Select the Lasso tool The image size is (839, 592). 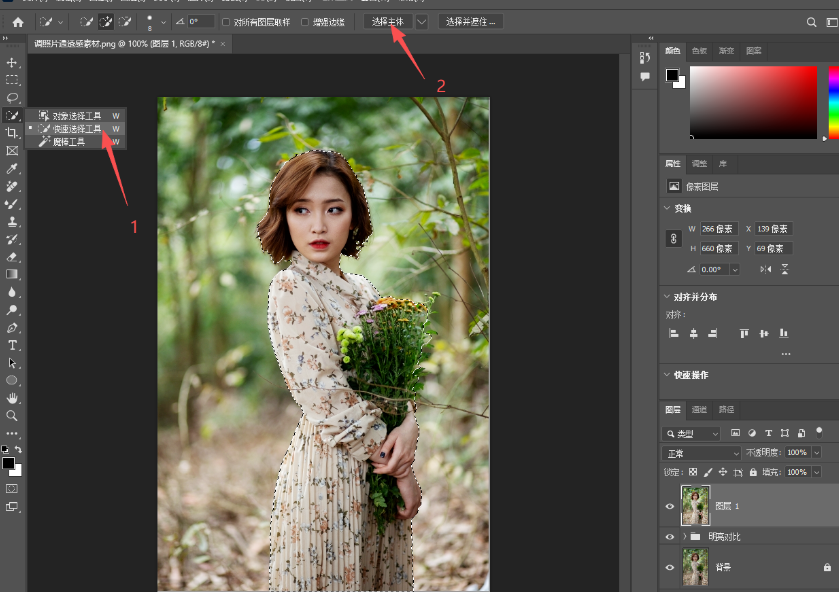12,98
